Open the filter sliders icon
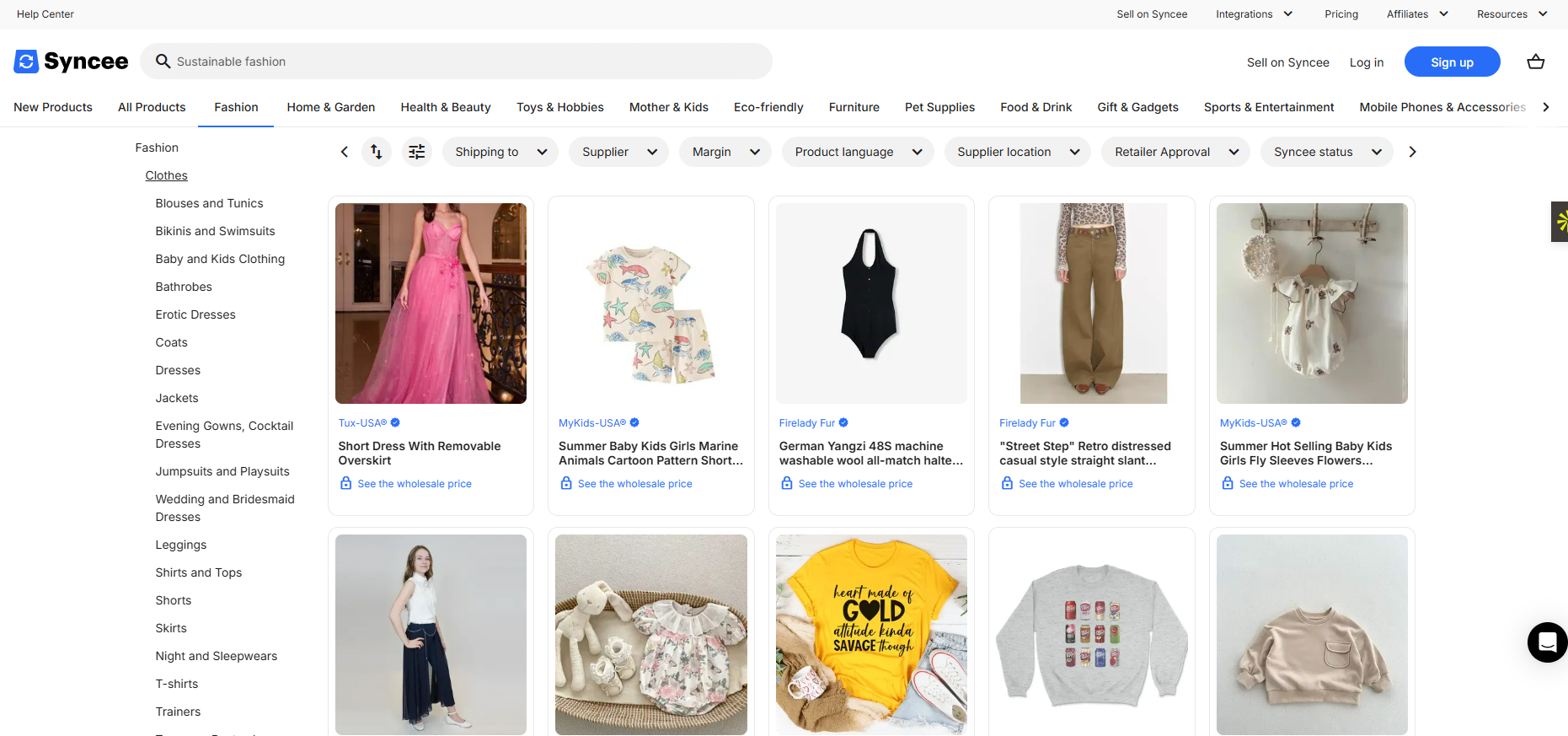 coord(417,152)
